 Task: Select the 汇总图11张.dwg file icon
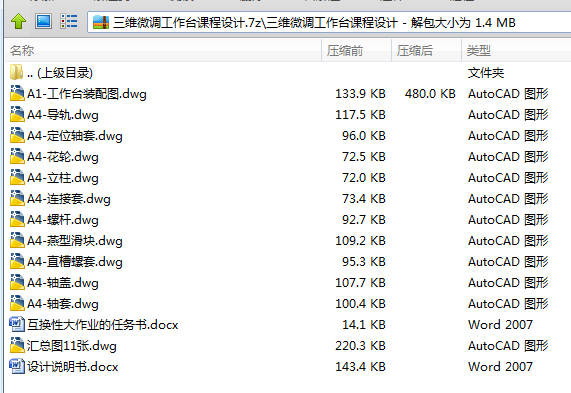click(17, 345)
